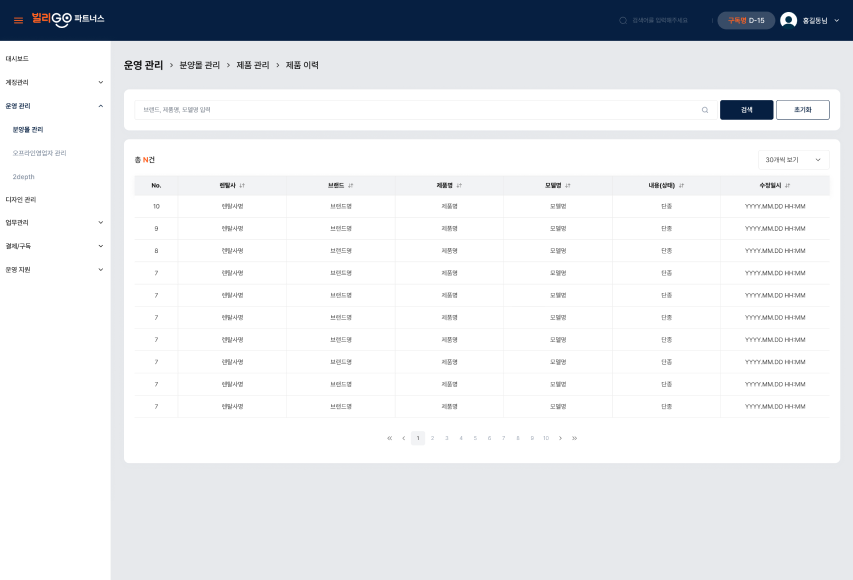This screenshot has height=580, width=853.
Task: Sort the table by 렌탈사 column sort icon
Action: (x=242, y=186)
